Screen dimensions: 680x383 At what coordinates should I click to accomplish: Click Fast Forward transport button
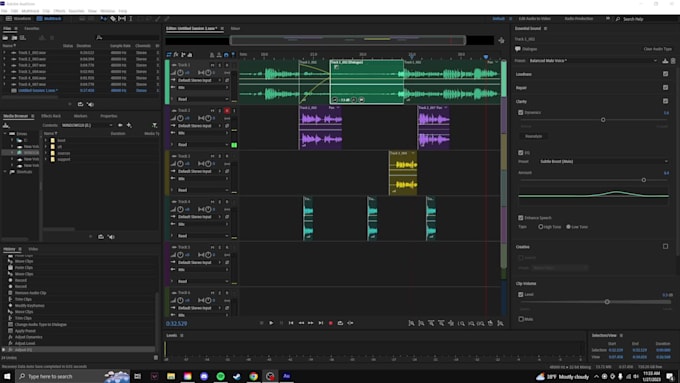tap(311, 323)
